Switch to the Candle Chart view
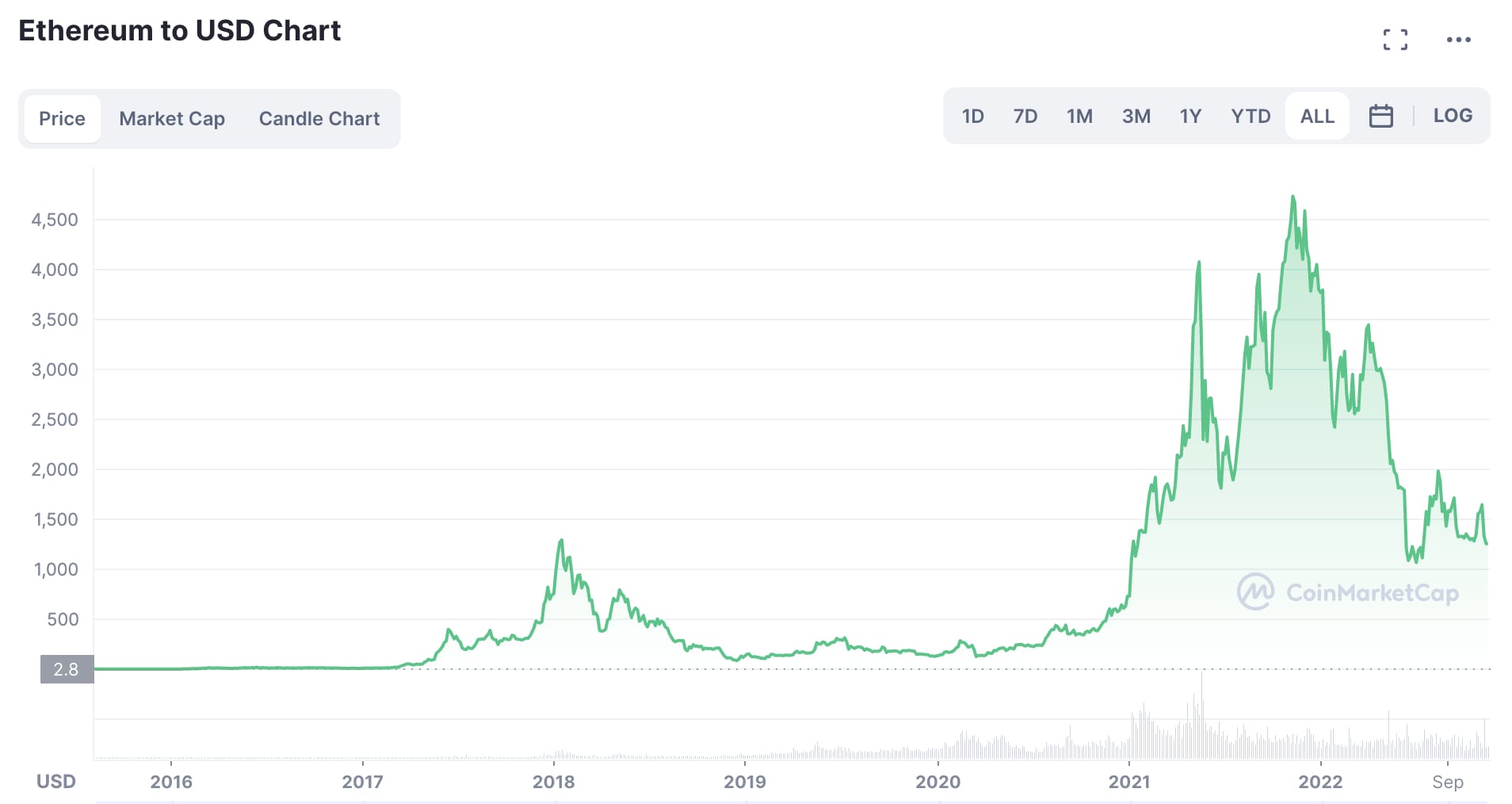 tap(319, 118)
